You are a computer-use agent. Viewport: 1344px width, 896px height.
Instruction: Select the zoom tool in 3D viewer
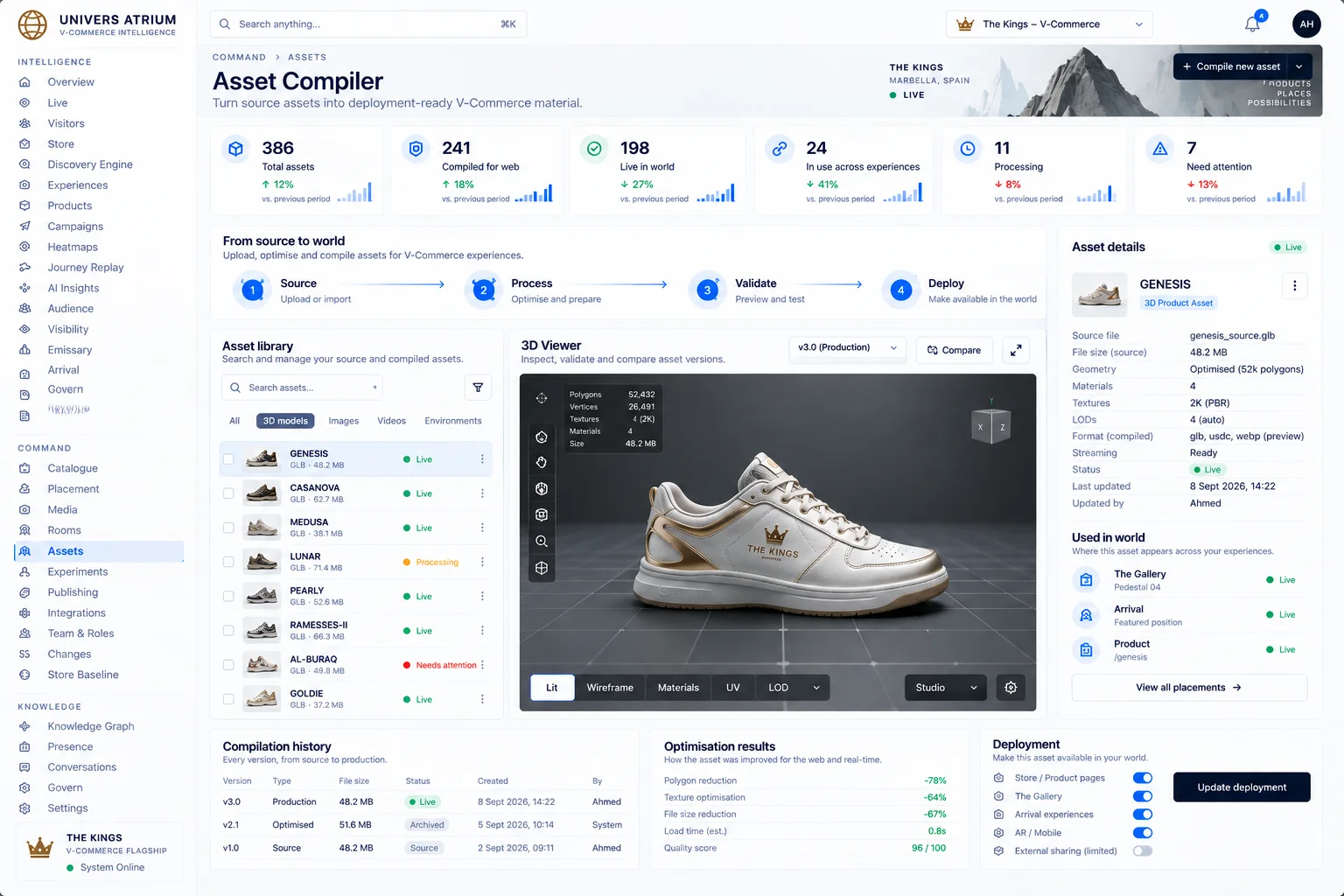(542, 542)
